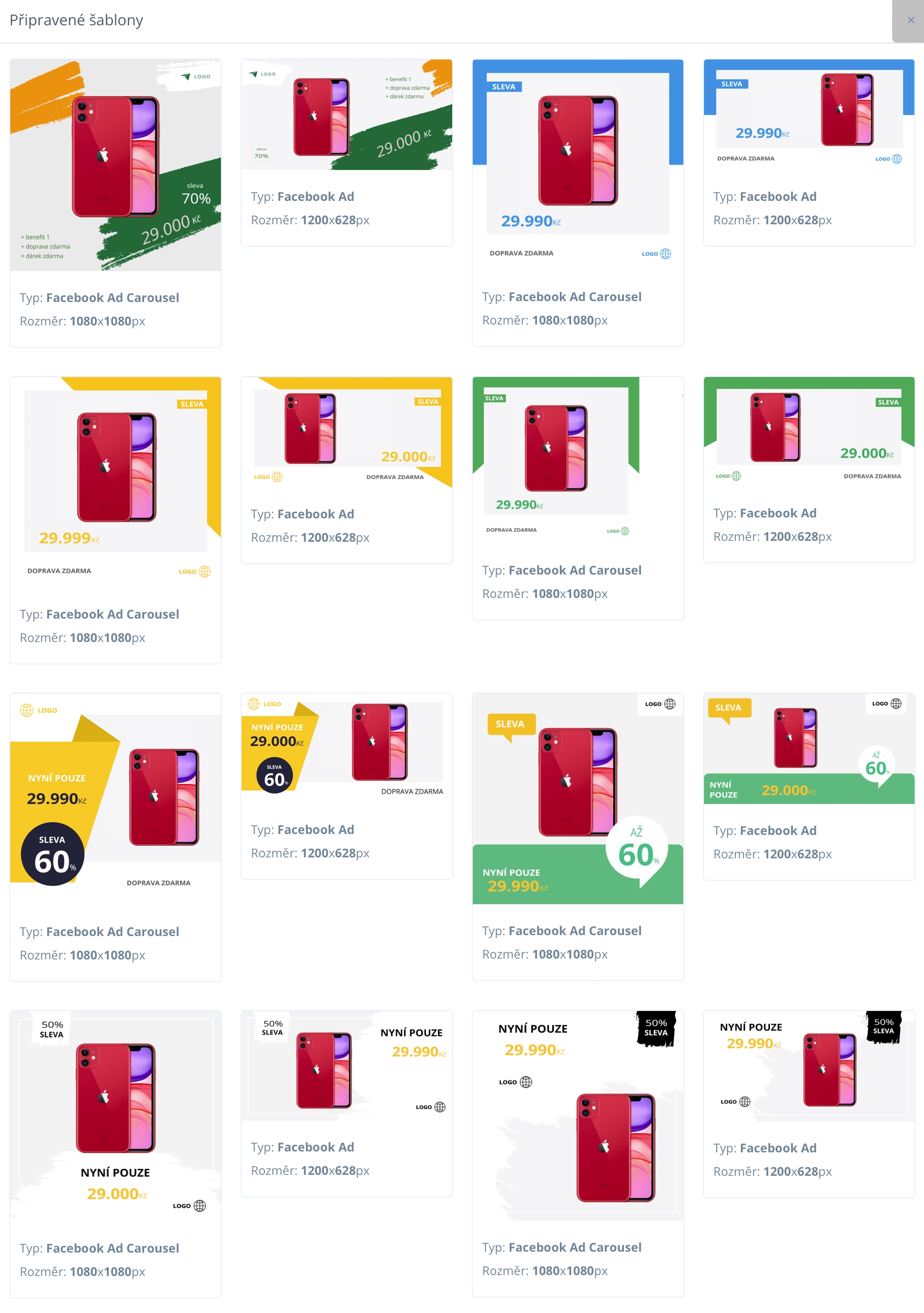Image resolution: width=924 pixels, height=1313 pixels.
Task: Click the Připravené šablony dialog title
Action: 76,20
